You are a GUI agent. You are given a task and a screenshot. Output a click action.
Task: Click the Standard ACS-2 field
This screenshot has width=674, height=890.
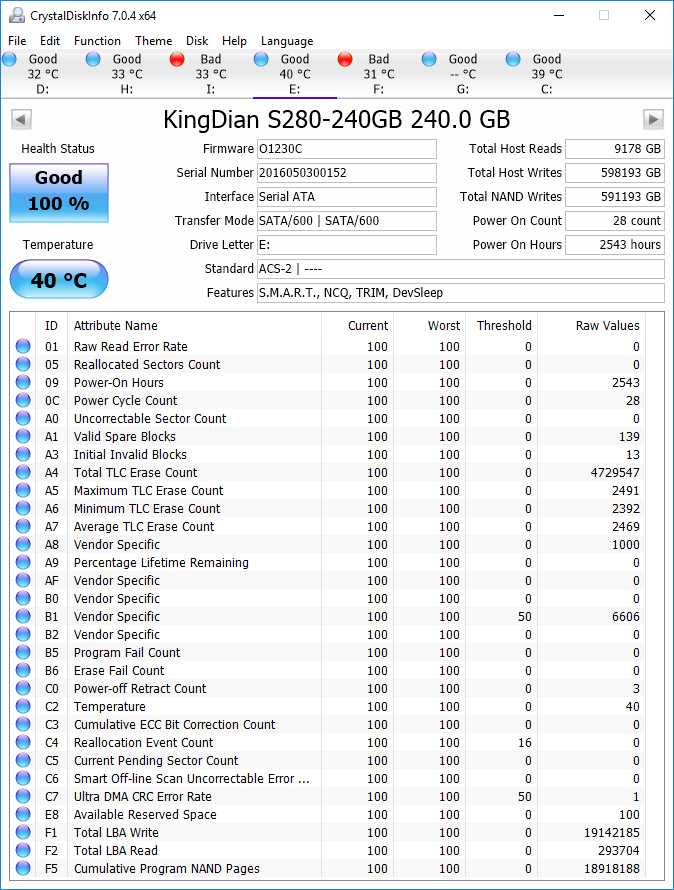[x=461, y=268]
